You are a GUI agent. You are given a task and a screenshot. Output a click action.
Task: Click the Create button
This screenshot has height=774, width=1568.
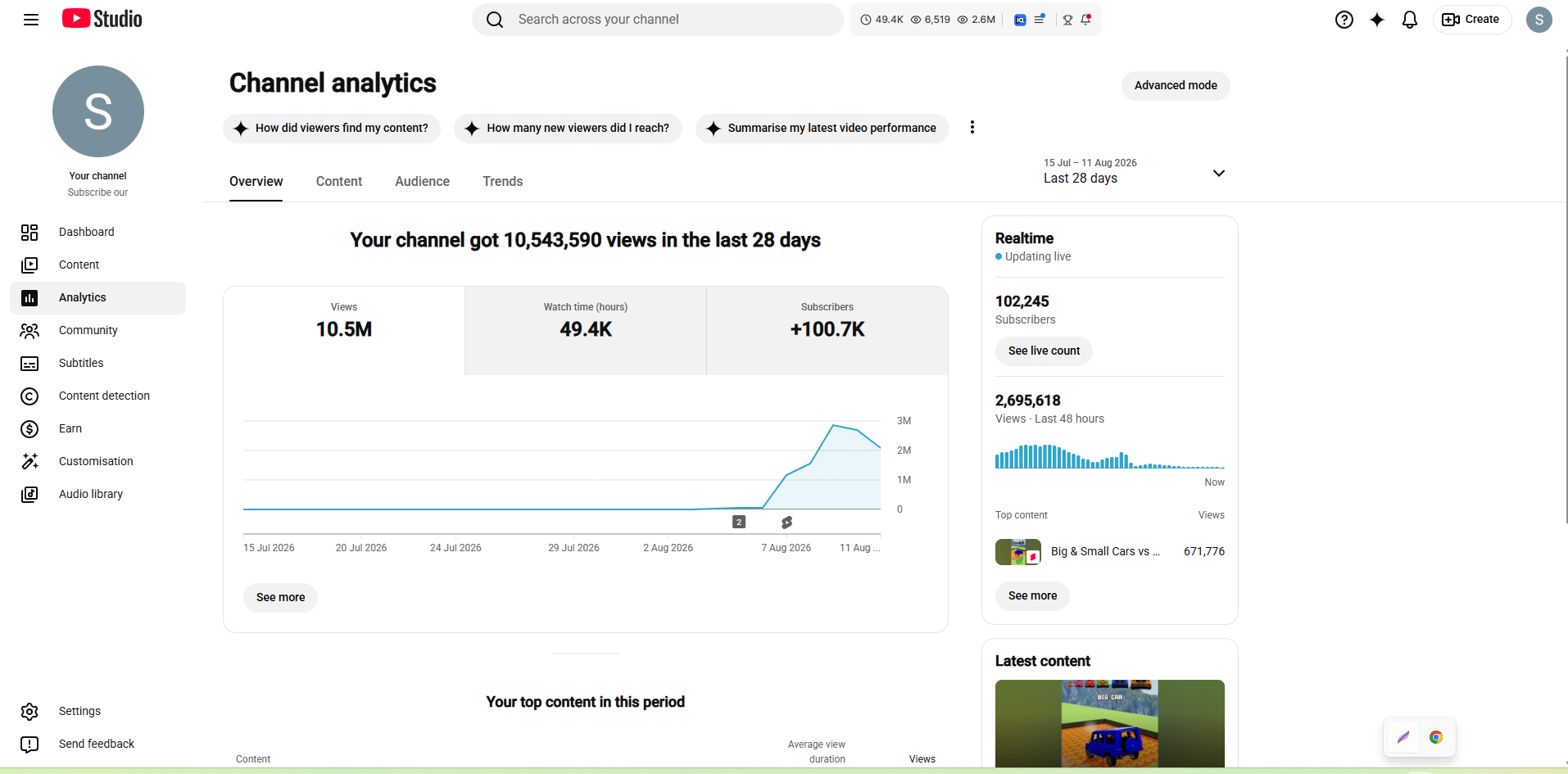click(1471, 20)
